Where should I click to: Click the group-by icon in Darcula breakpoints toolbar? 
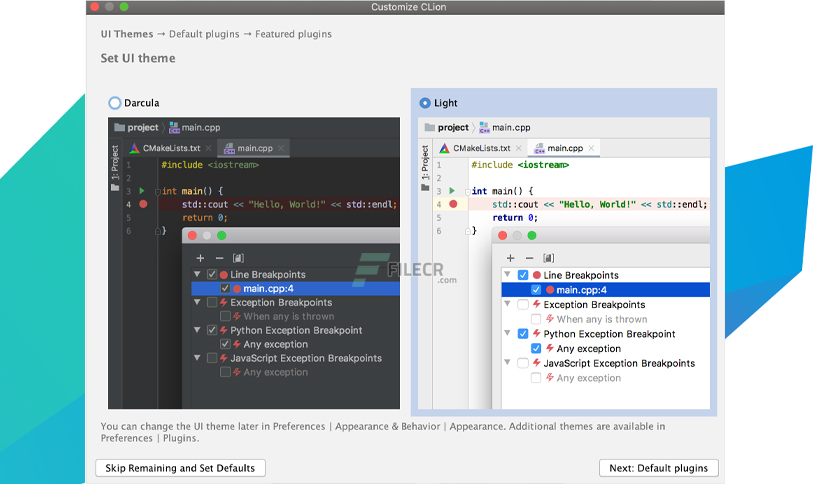[238, 258]
